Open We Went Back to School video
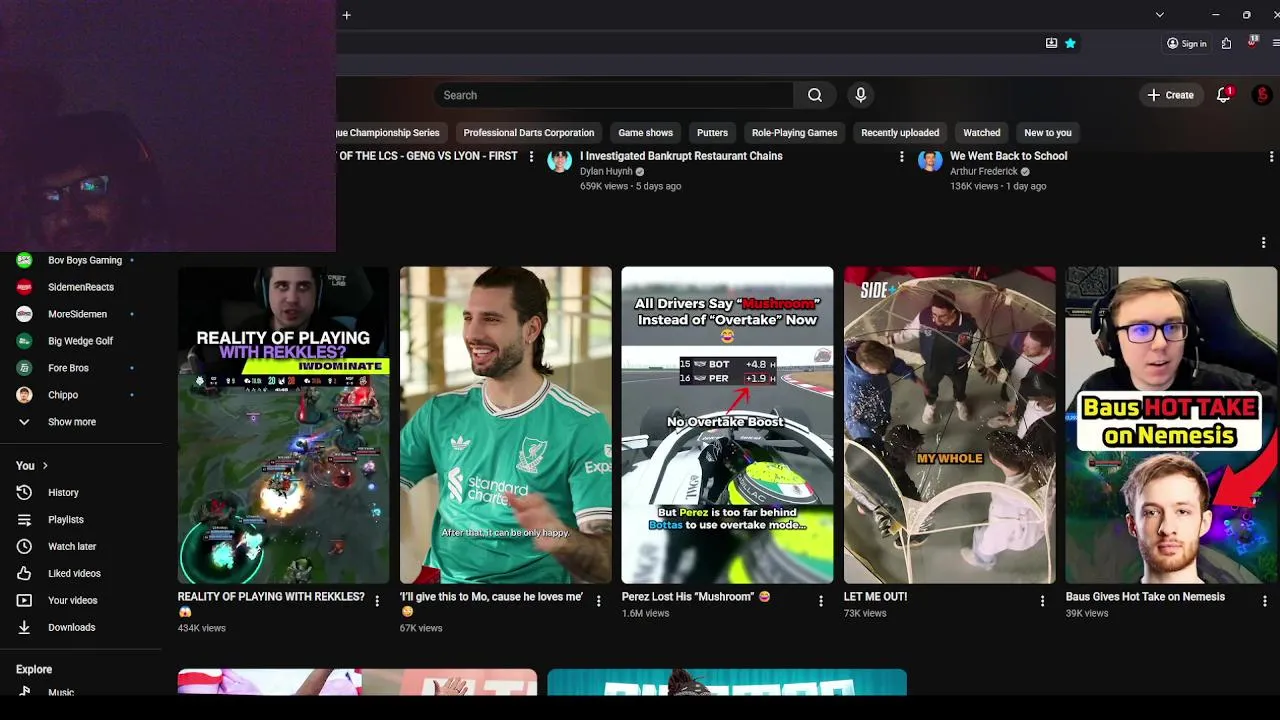Viewport: 1280px width, 720px height. coord(1008,156)
